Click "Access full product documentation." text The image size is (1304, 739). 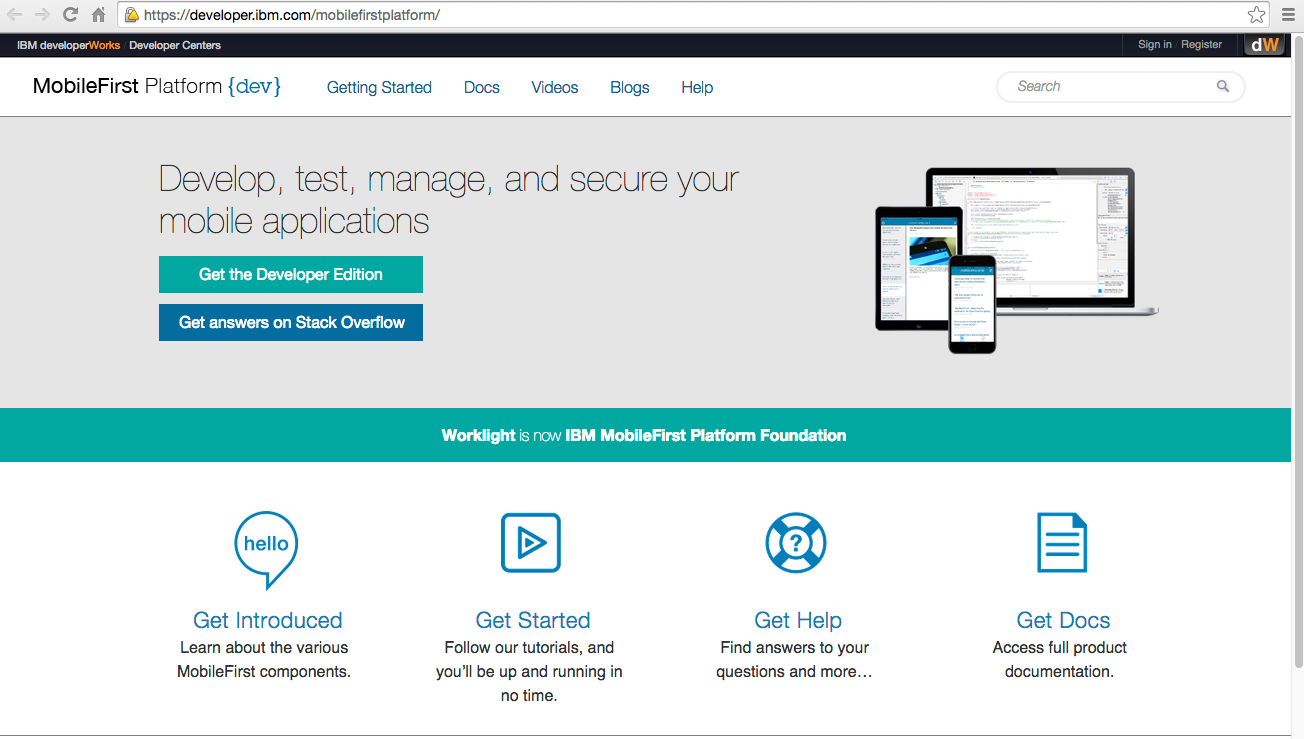(x=1060, y=660)
